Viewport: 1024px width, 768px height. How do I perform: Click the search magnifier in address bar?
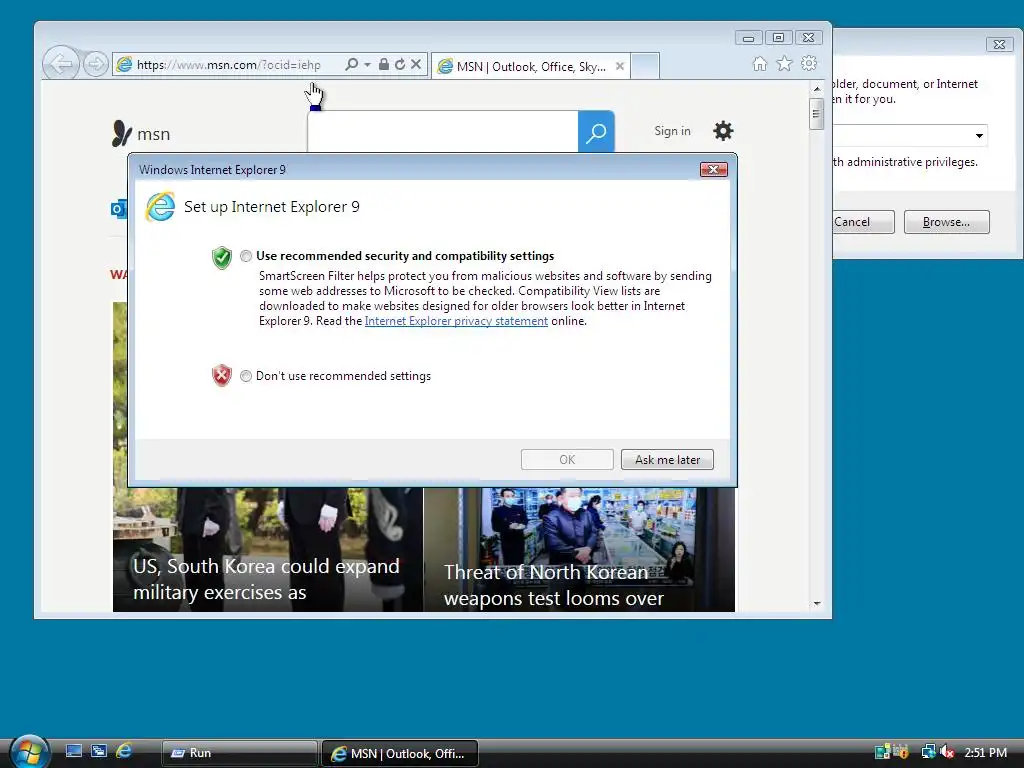(351, 64)
